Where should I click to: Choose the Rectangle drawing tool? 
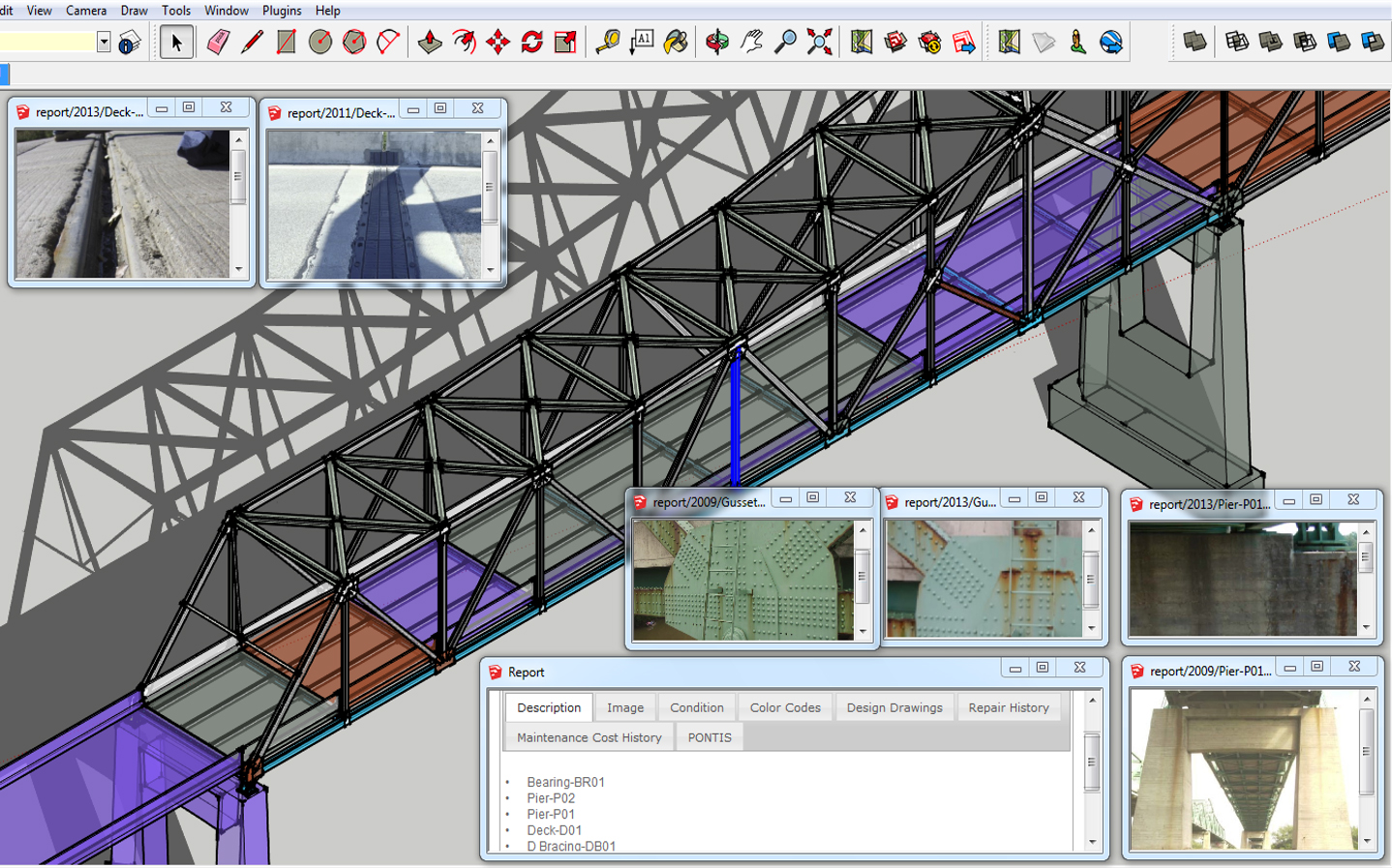coord(286,42)
